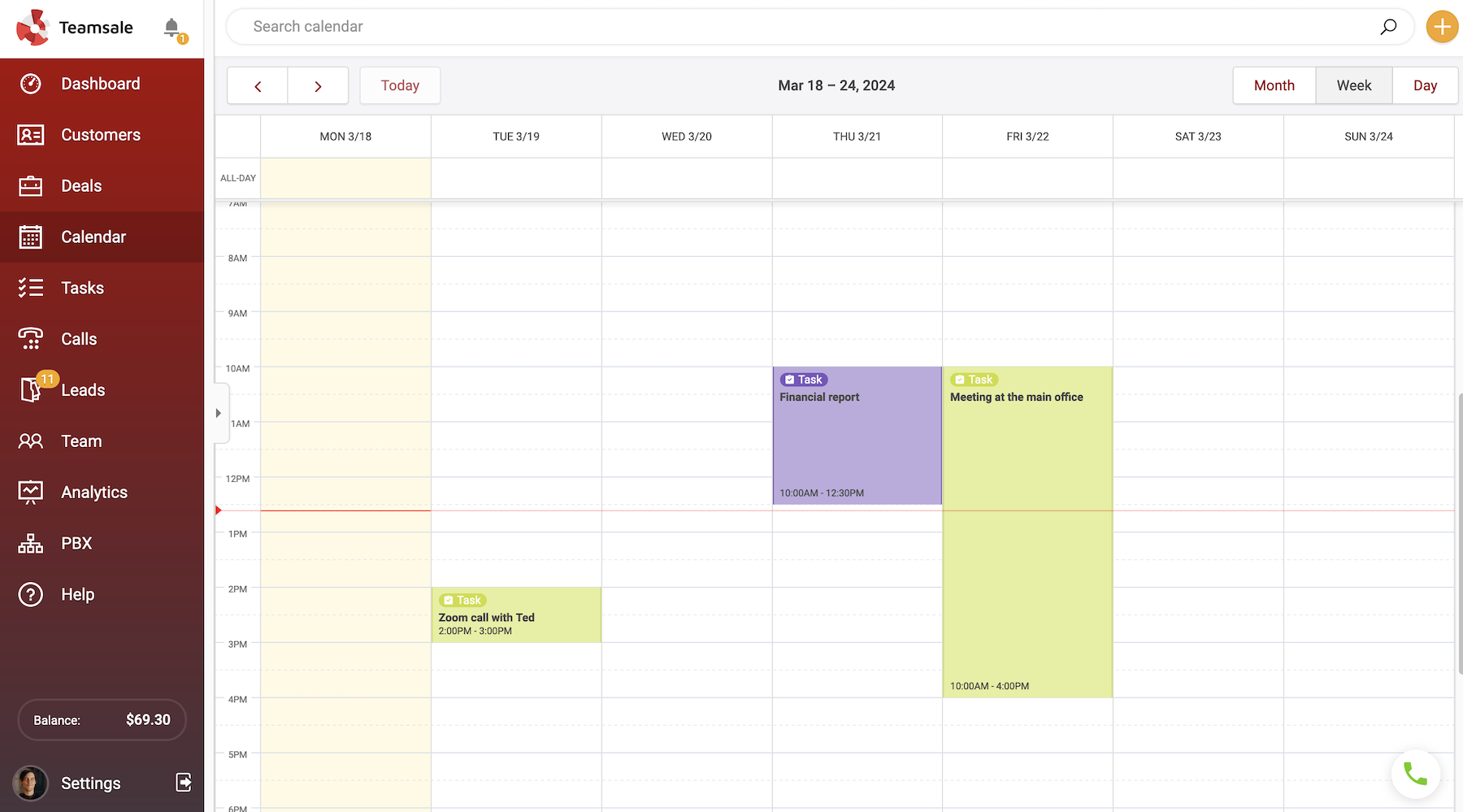The image size is (1463, 812).
Task: Expand the collapsed sidebar panel arrow
Action: [218, 413]
